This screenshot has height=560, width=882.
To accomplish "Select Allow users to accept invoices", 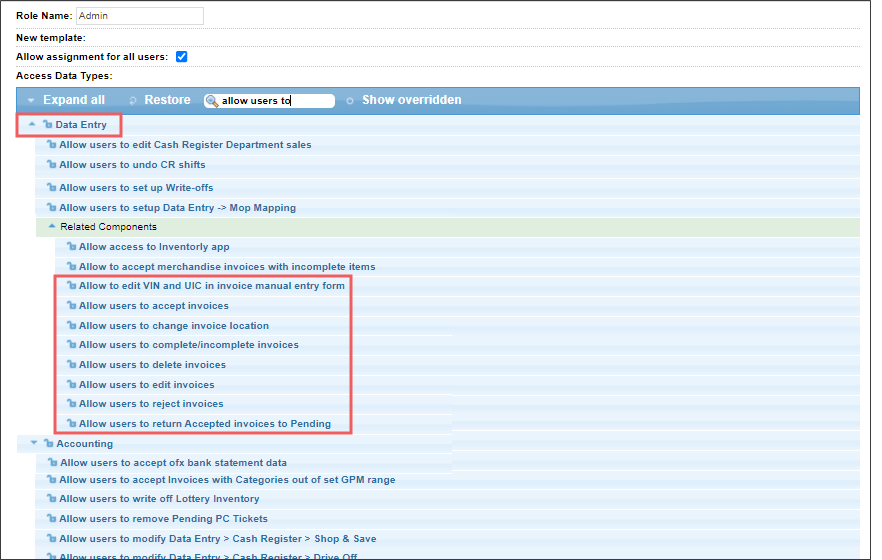I will click(x=154, y=306).
